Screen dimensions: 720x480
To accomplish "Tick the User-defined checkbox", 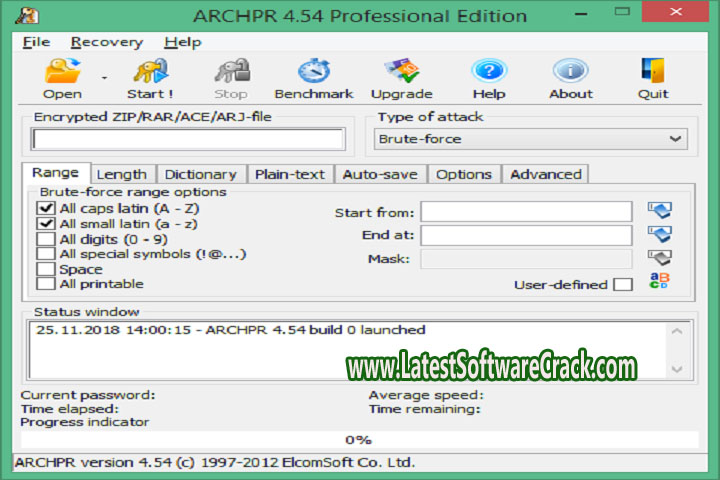I will pos(622,285).
